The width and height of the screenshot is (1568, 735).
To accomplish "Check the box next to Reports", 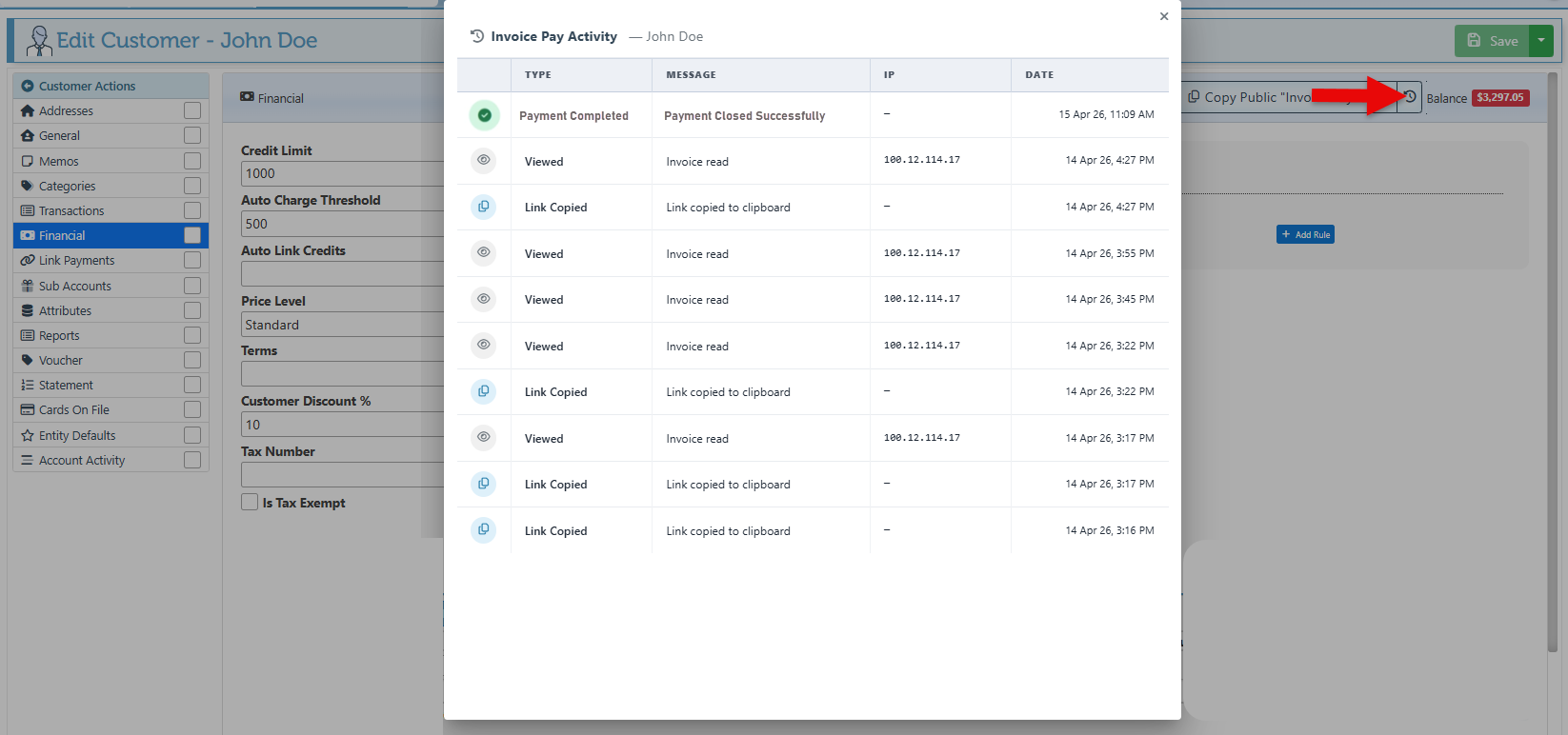I will pos(192,336).
